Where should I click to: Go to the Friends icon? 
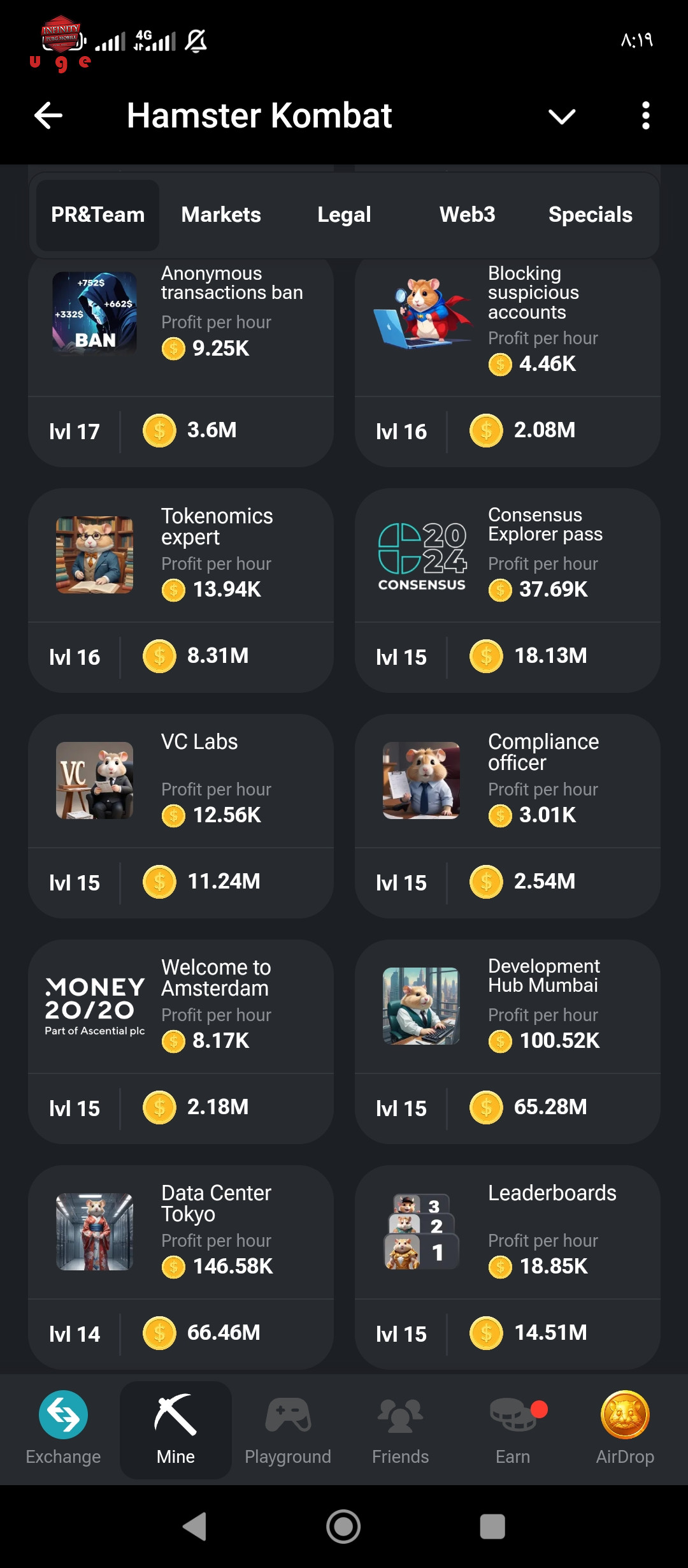click(x=400, y=1415)
